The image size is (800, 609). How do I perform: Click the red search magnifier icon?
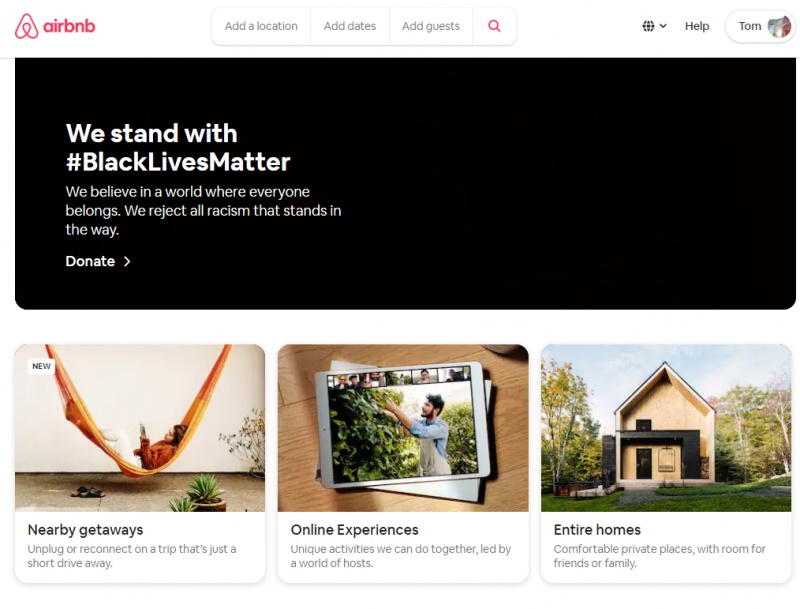pos(494,26)
